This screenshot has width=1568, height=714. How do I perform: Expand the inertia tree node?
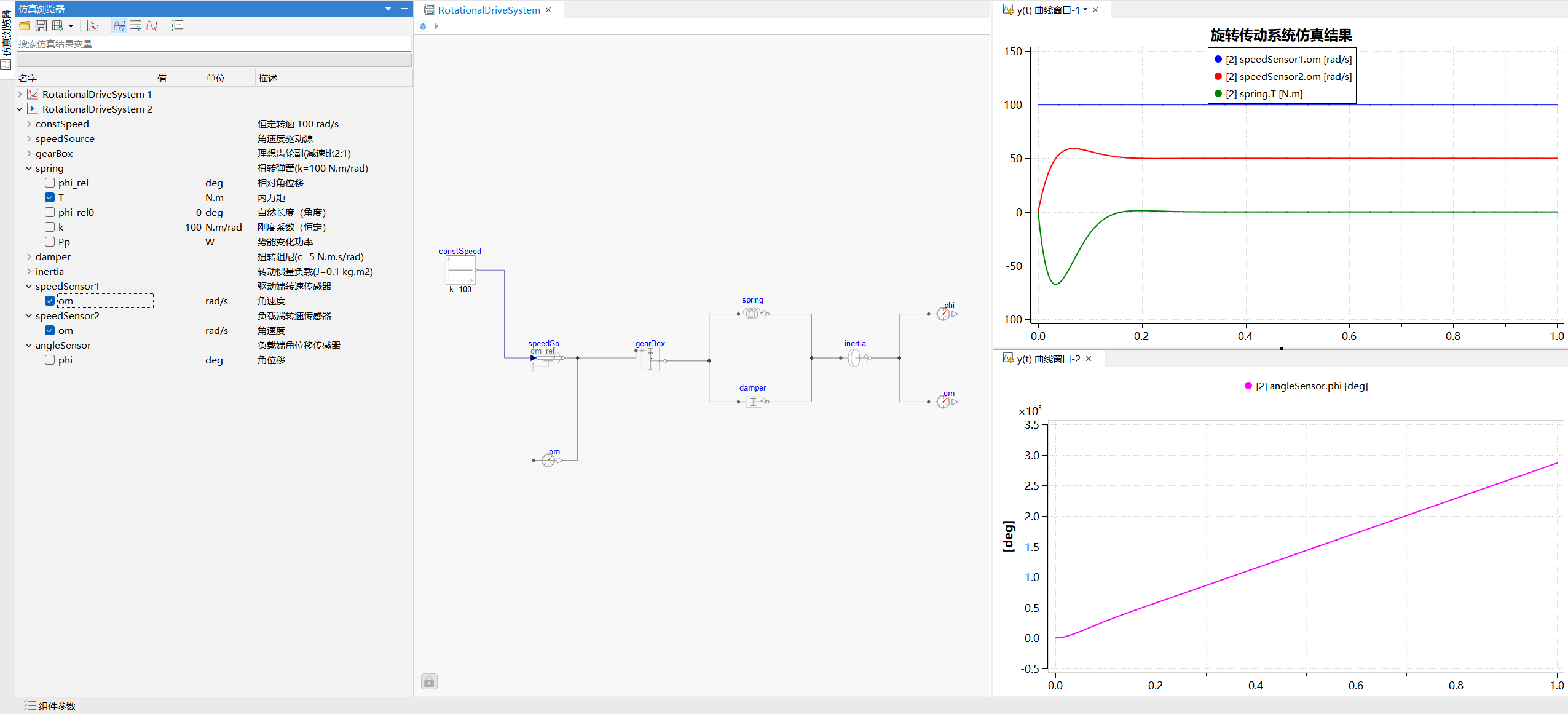[x=29, y=271]
